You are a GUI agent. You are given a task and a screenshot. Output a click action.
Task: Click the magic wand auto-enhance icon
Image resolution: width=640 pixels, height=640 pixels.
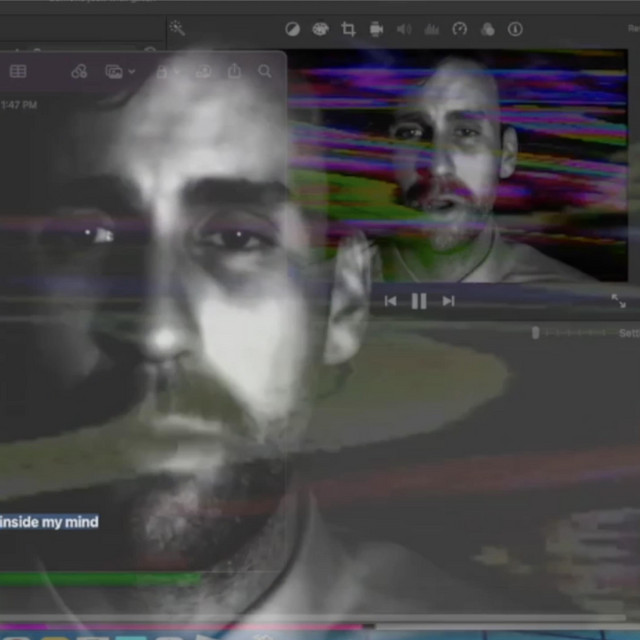click(178, 28)
